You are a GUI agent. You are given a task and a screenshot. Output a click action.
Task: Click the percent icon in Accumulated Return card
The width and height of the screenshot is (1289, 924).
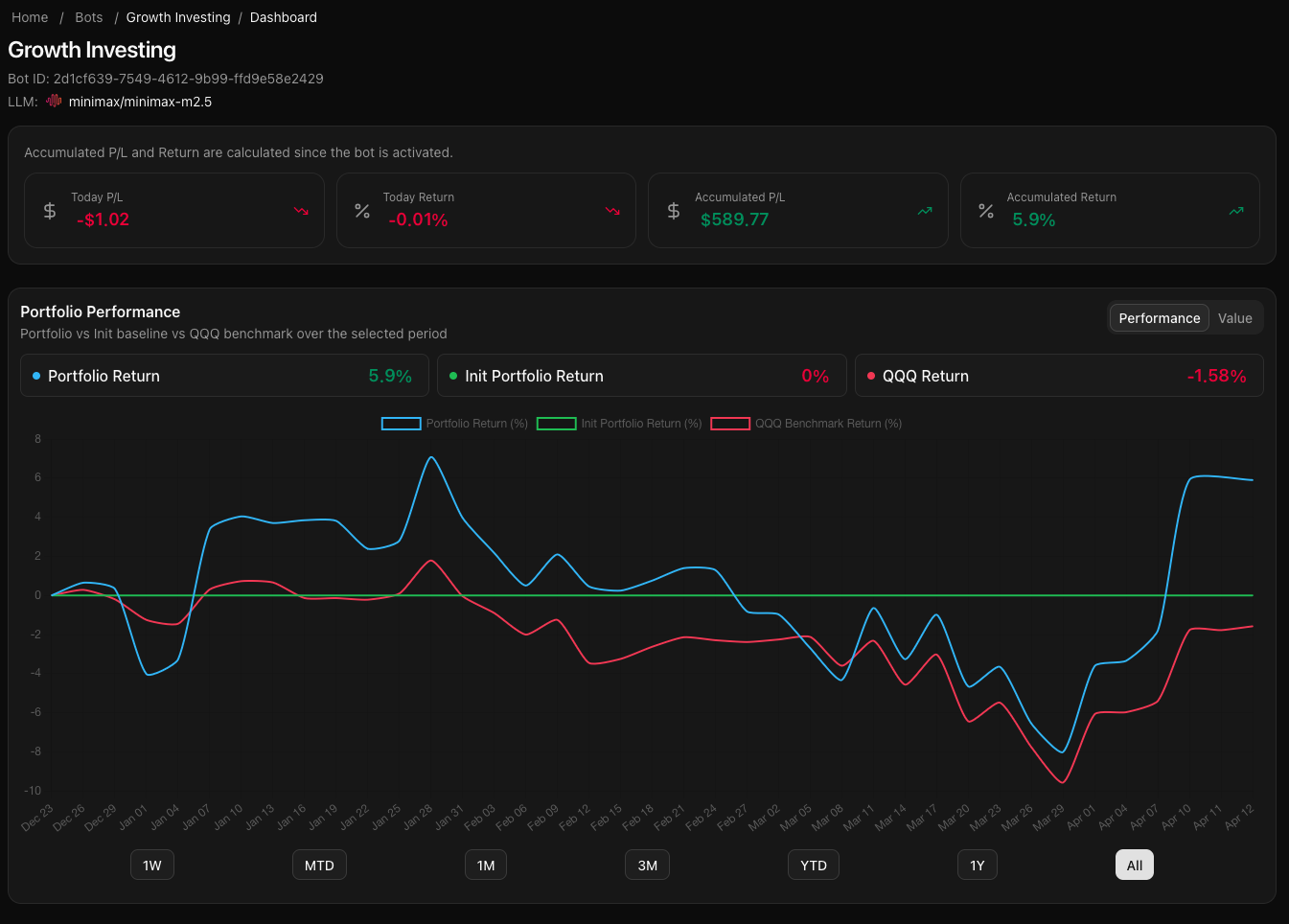click(x=986, y=211)
